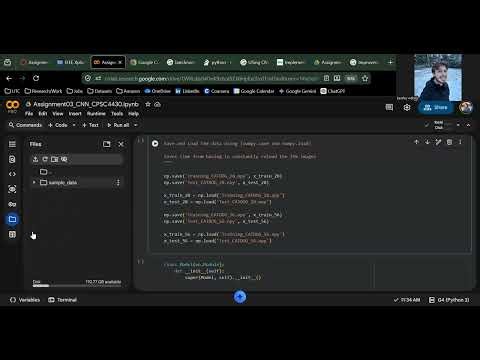
Task: Star the notebook title
Action: click(x=148, y=104)
